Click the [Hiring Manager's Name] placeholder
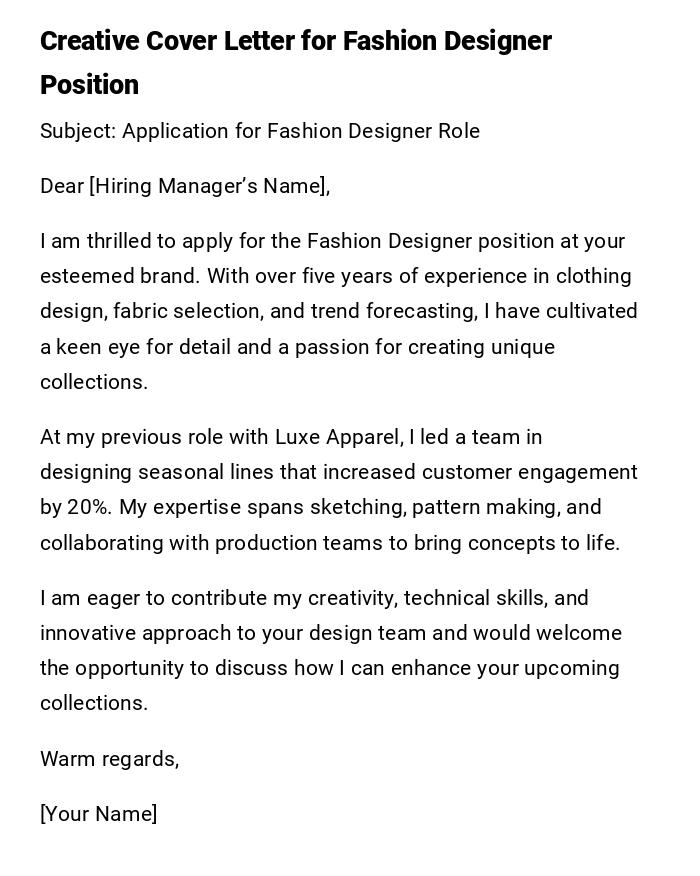The width and height of the screenshot is (700, 876). 208,186
